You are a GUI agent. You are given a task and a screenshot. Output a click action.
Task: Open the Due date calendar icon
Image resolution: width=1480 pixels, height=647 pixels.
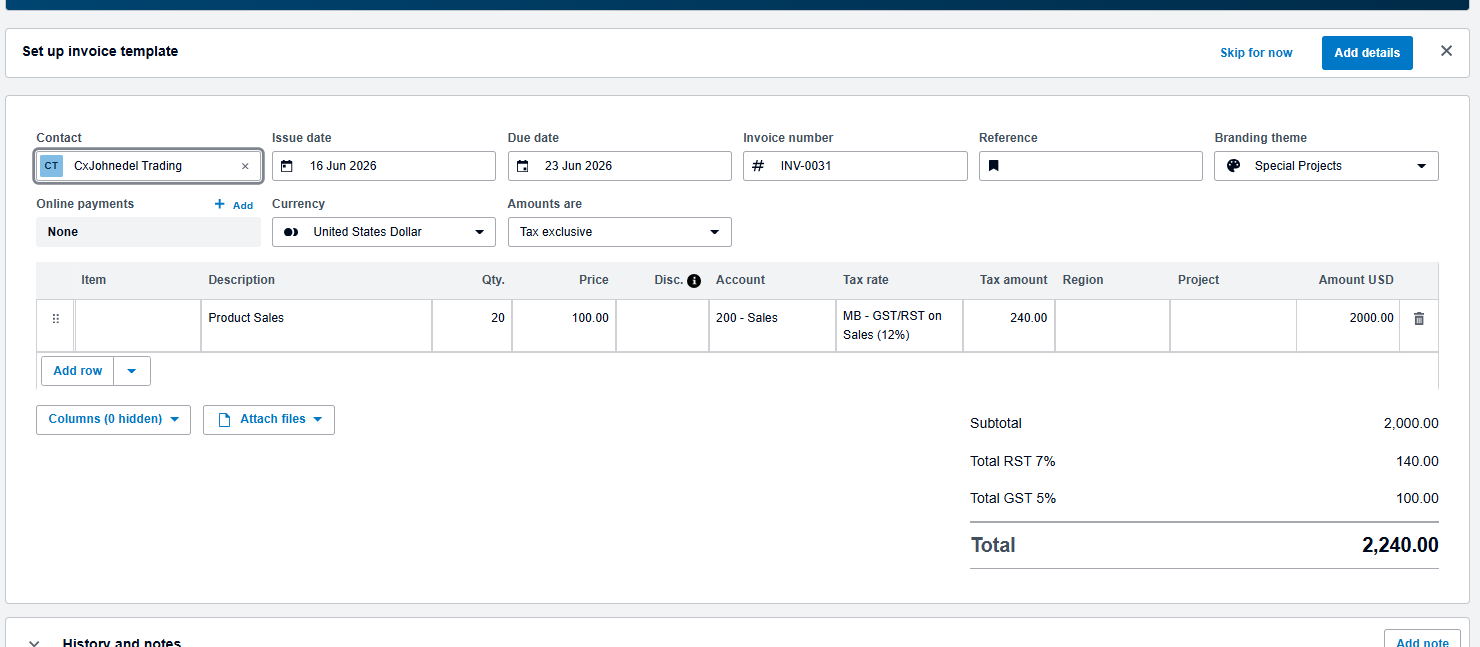523,166
